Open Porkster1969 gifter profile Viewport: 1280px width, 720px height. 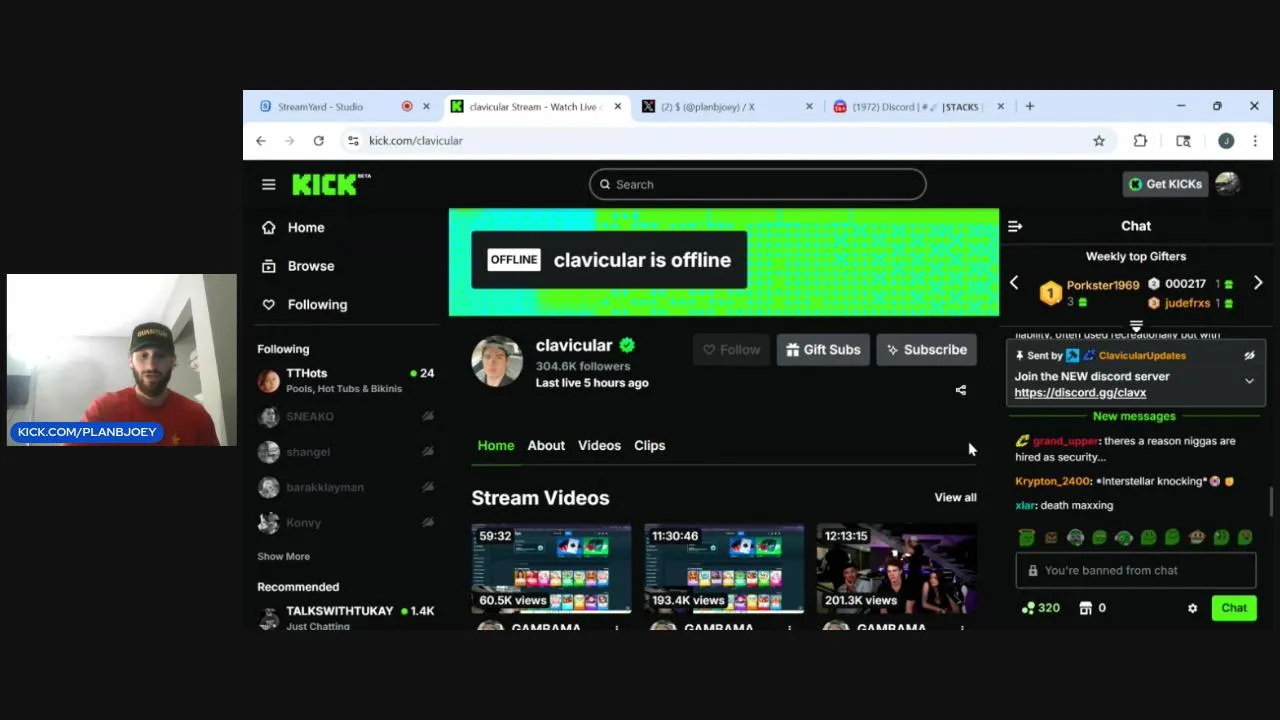[x=1102, y=285]
